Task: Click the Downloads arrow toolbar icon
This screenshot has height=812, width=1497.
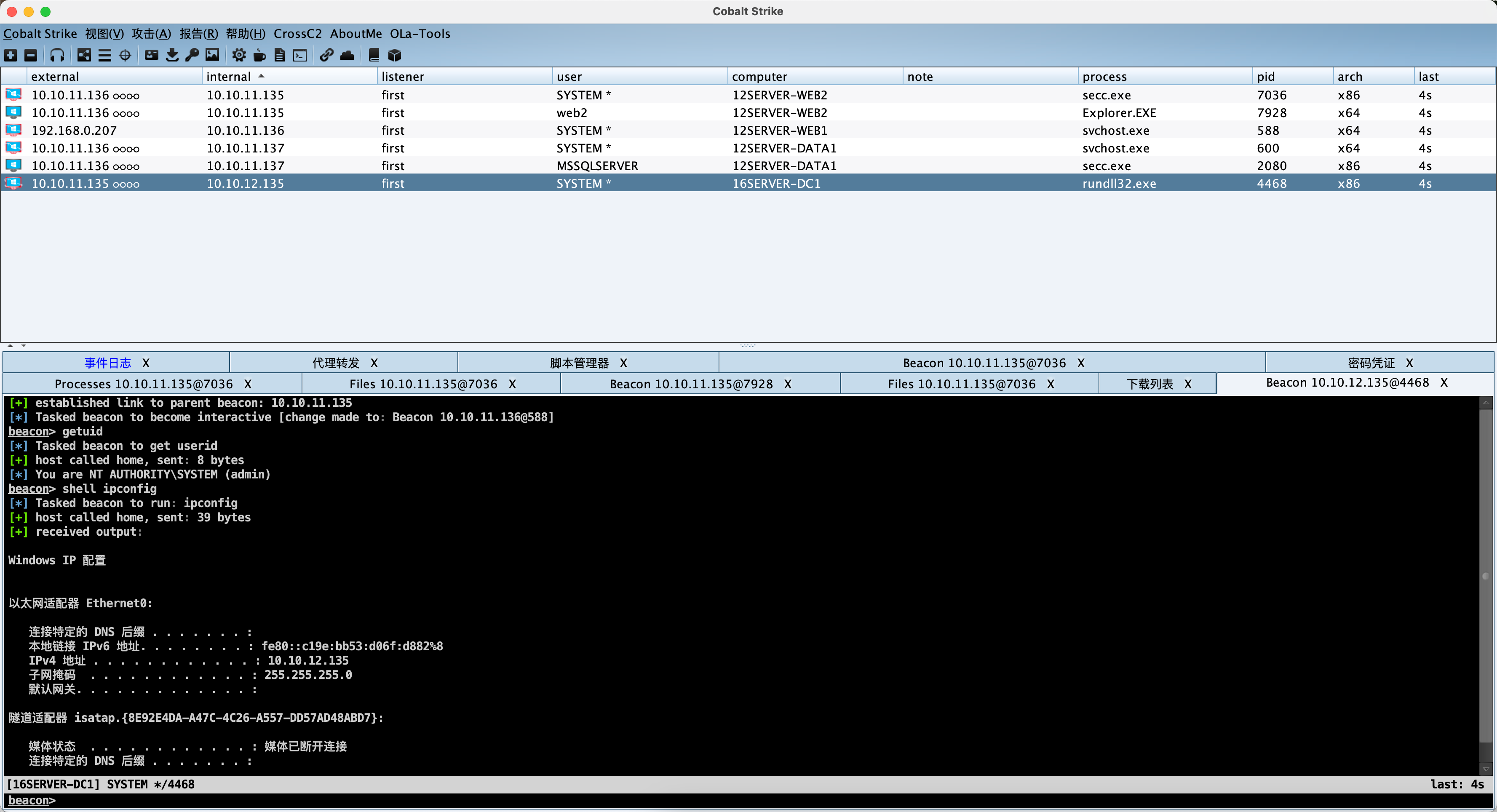Action: click(172, 55)
